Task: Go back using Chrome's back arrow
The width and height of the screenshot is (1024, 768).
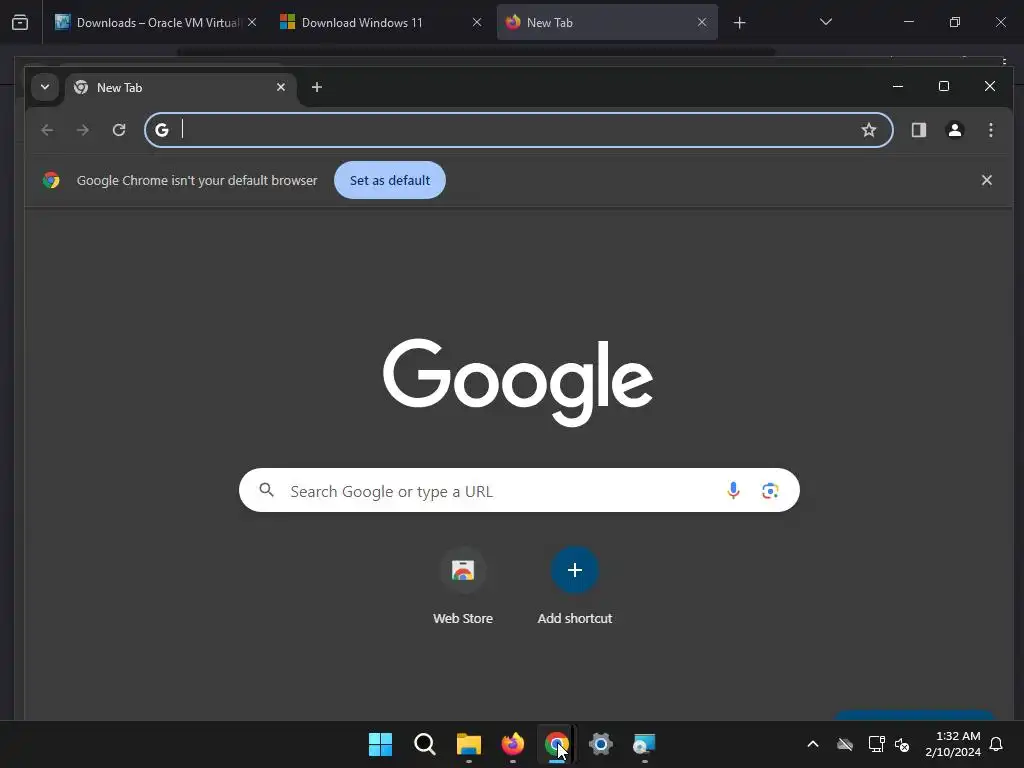Action: [47, 130]
